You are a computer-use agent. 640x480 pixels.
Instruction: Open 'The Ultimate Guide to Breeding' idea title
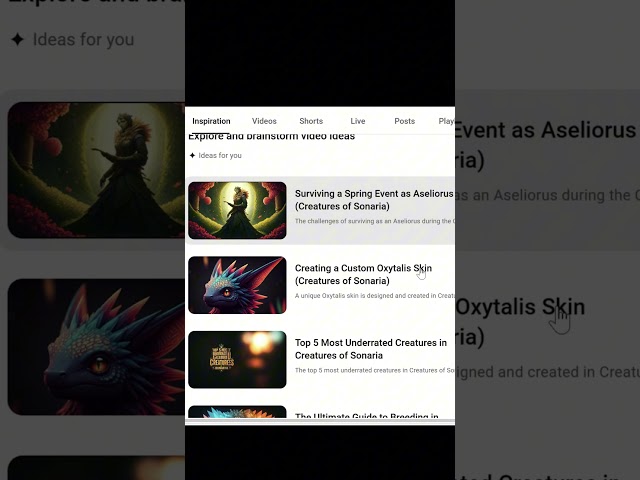tap(367, 416)
